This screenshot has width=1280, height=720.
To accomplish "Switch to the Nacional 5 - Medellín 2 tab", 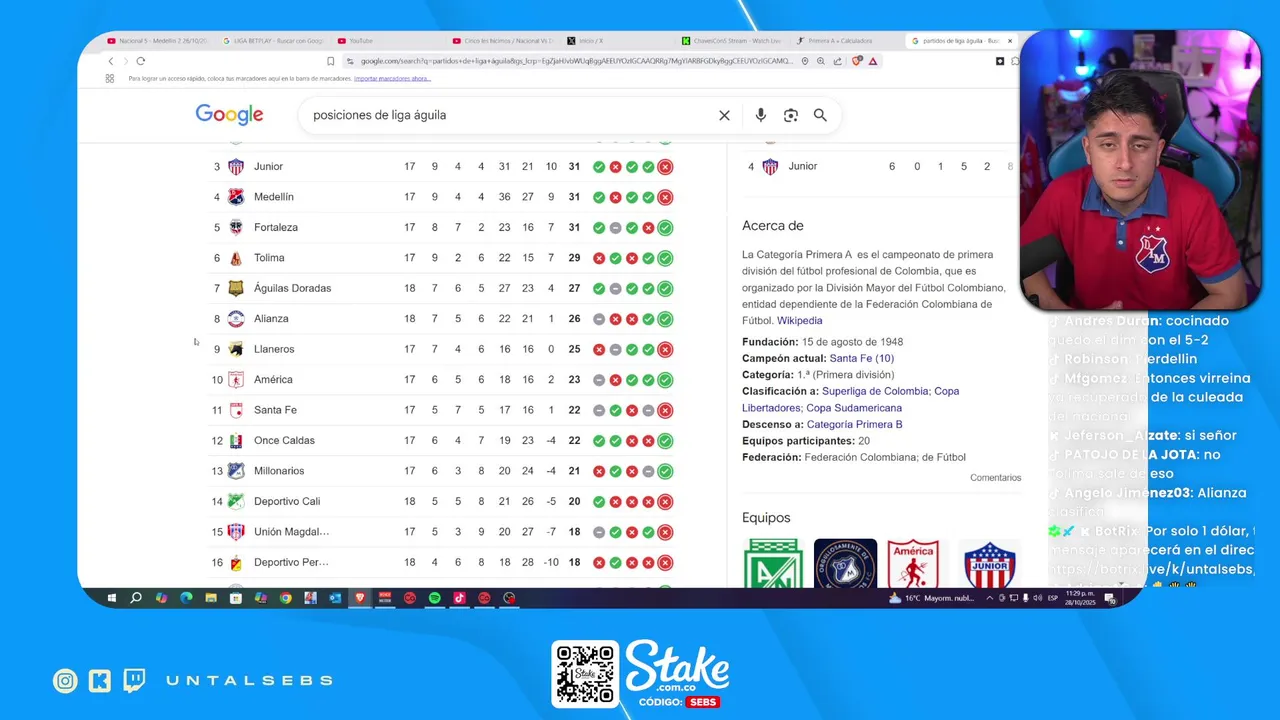I will (x=156, y=41).
